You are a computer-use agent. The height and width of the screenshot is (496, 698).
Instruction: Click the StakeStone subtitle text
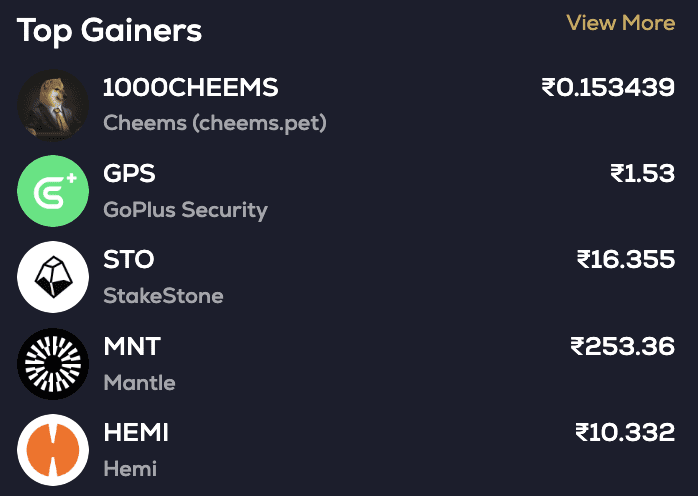[x=163, y=296]
